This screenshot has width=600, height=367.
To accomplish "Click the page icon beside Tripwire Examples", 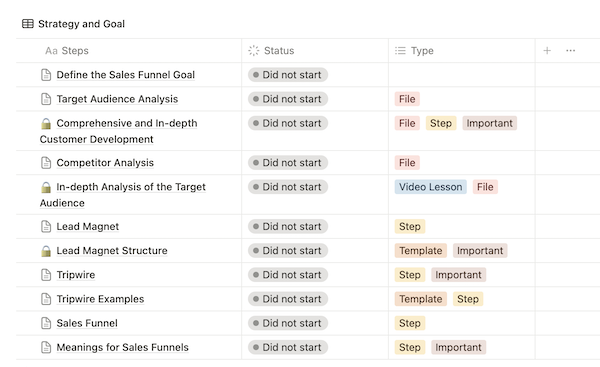I will click(46, 299).
